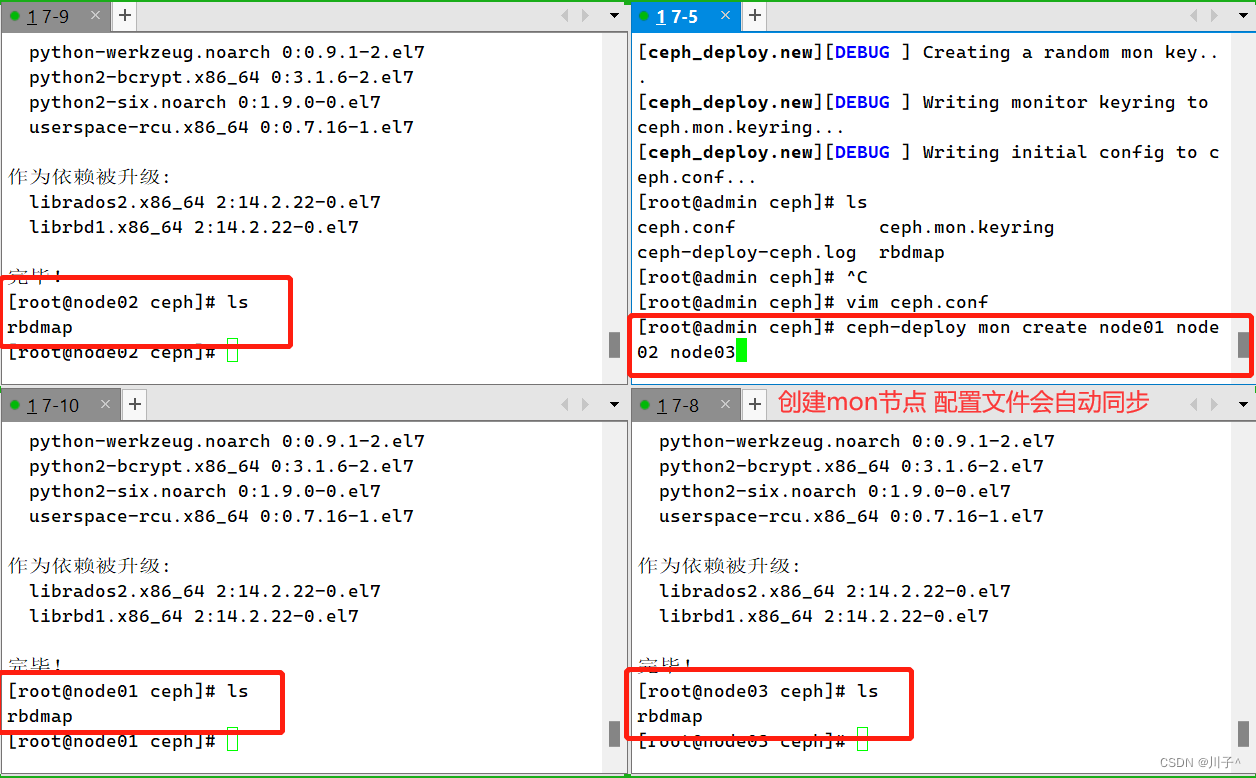Open tab list dropdown in 1 7-8 pane
This screenshot has height=778, width=1256.
(x=1244, y=405)
